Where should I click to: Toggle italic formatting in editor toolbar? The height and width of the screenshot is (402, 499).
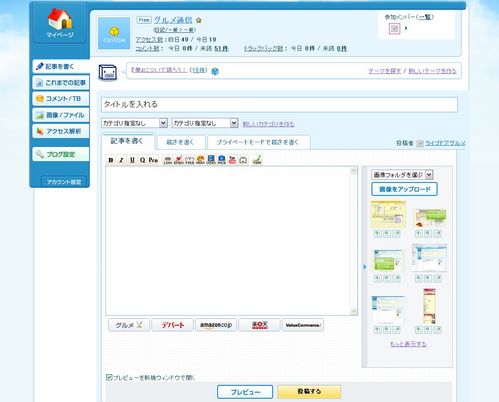tap(122, 160)
